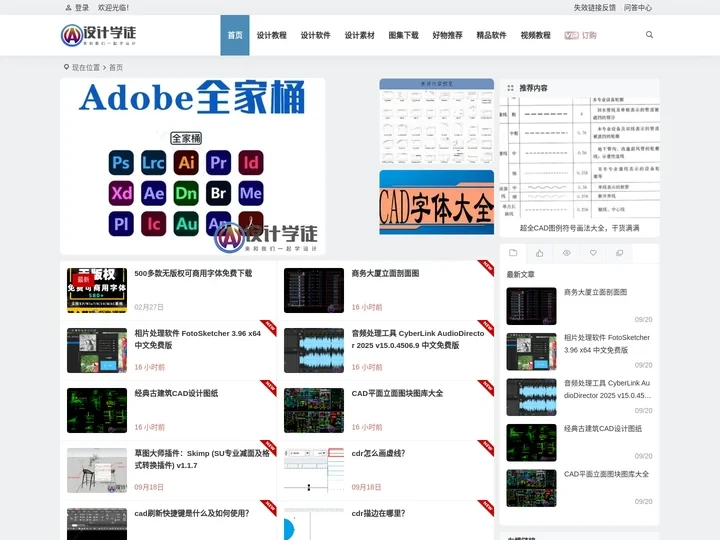Viewport: 720px width, 540px height.
Task: Open article 商务大厦立面剖面图 in main list
Action: point(385,273)
